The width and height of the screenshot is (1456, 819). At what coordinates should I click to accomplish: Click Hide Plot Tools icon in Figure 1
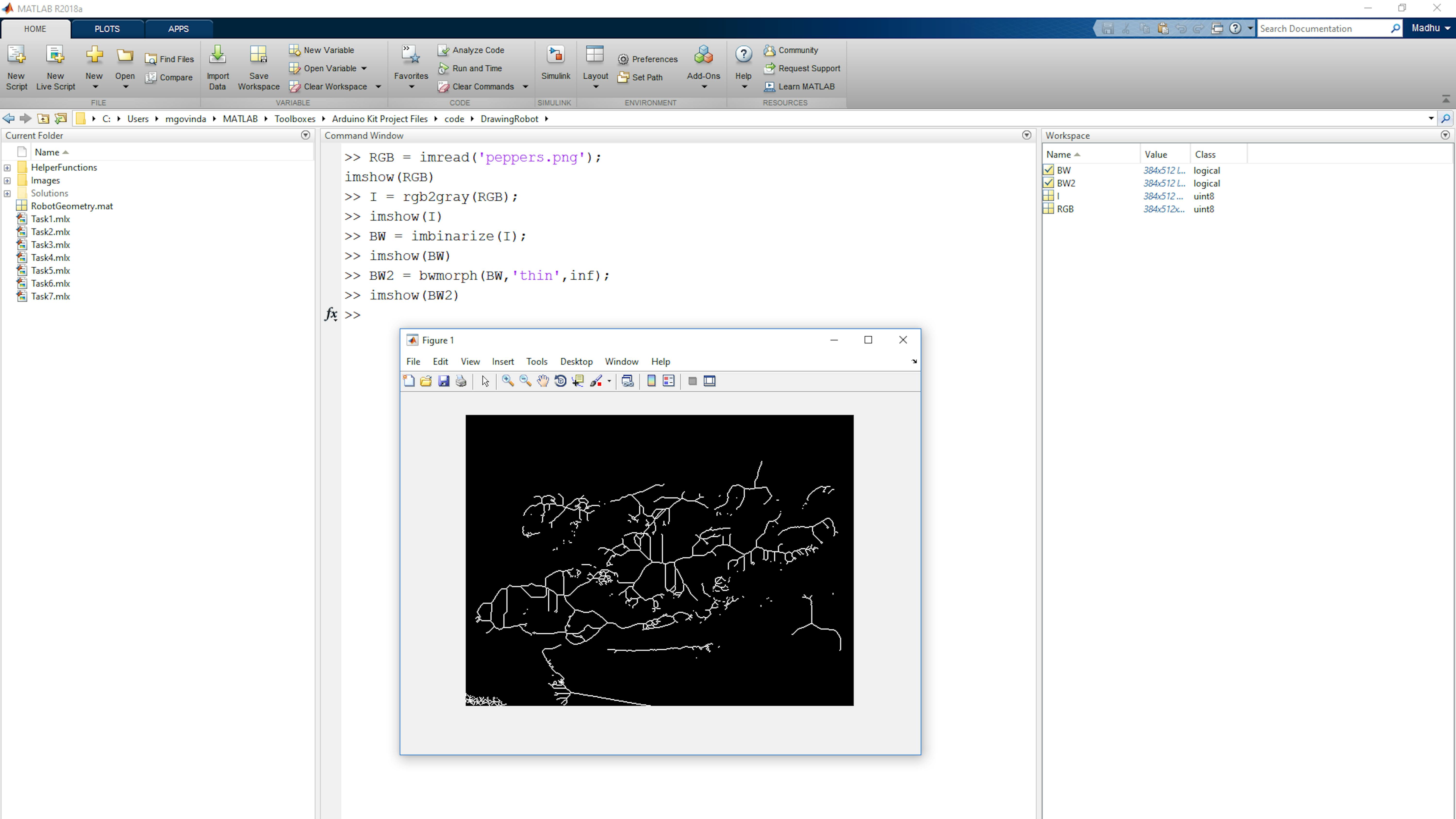pyautogui.click(x=692, y=381)
